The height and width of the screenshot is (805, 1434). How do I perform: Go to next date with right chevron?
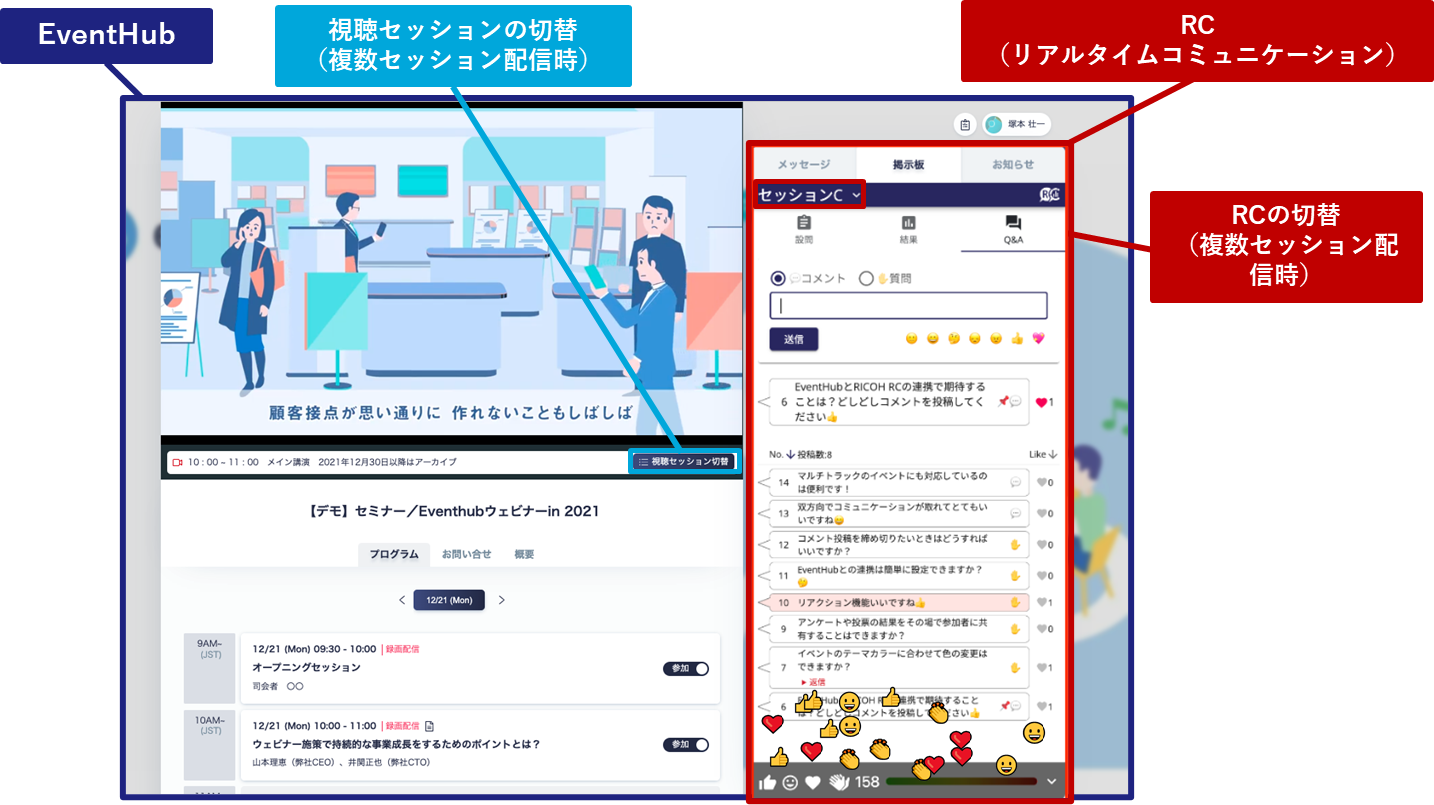coord(502,600)
